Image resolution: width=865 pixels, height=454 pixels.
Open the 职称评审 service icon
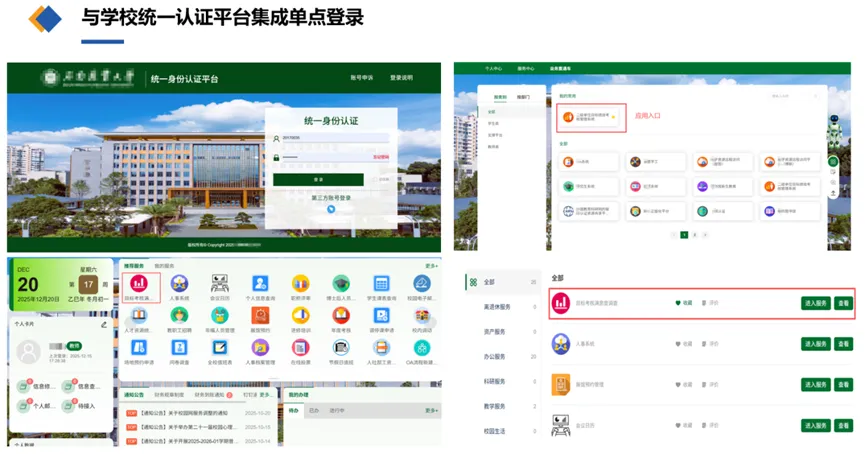tap(301, 284)
